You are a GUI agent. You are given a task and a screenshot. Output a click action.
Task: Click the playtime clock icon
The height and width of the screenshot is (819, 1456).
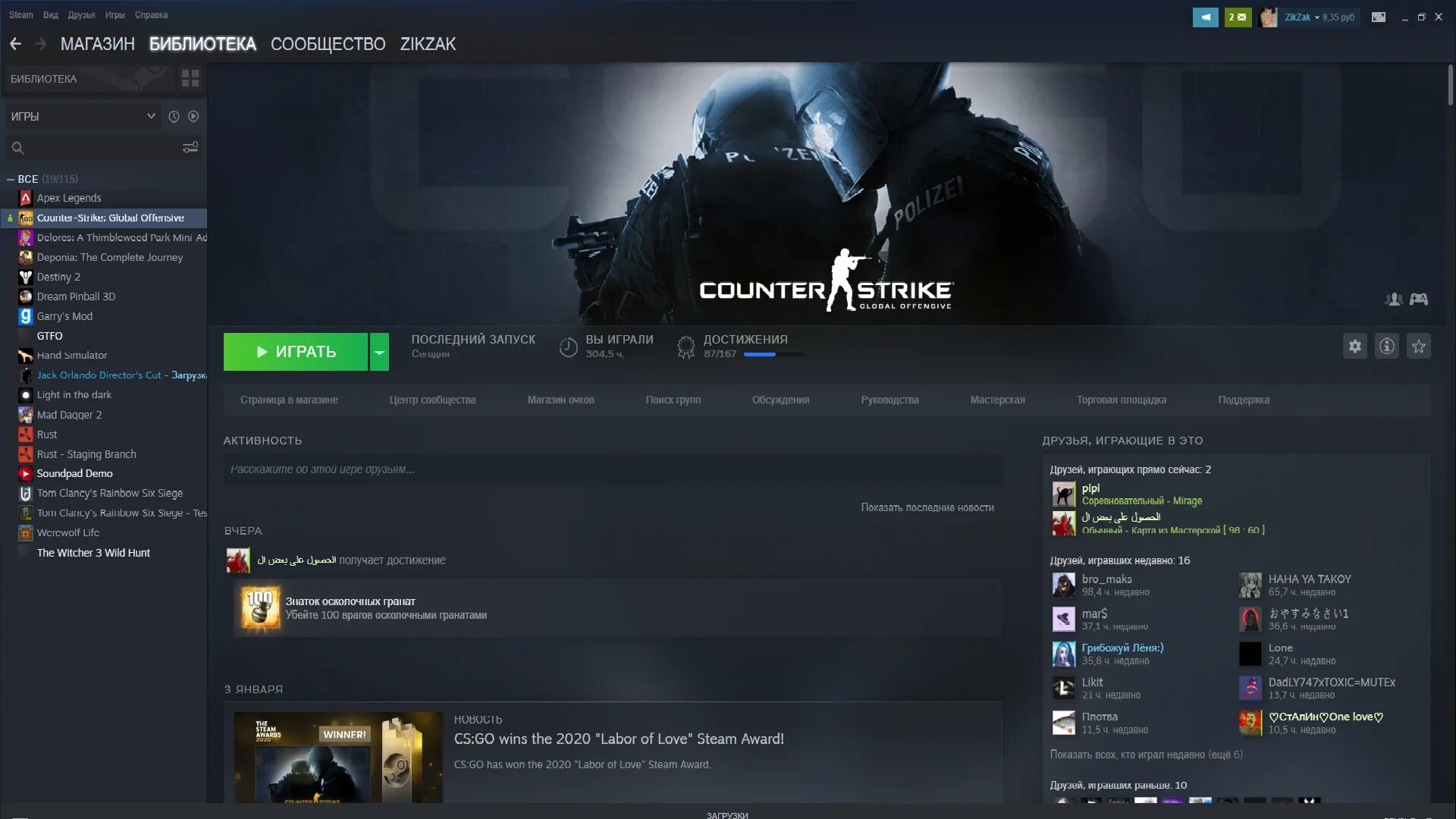point(568,347)
